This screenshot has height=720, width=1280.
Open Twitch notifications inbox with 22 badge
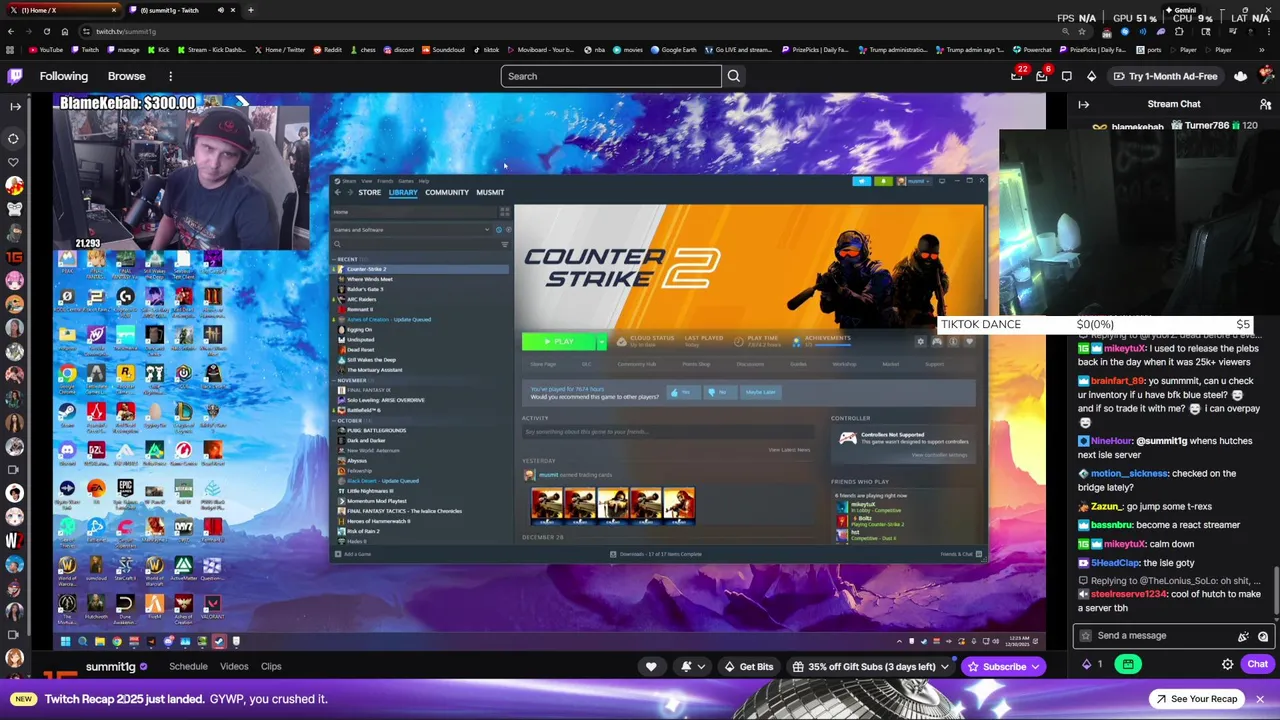pos(1017,76)
